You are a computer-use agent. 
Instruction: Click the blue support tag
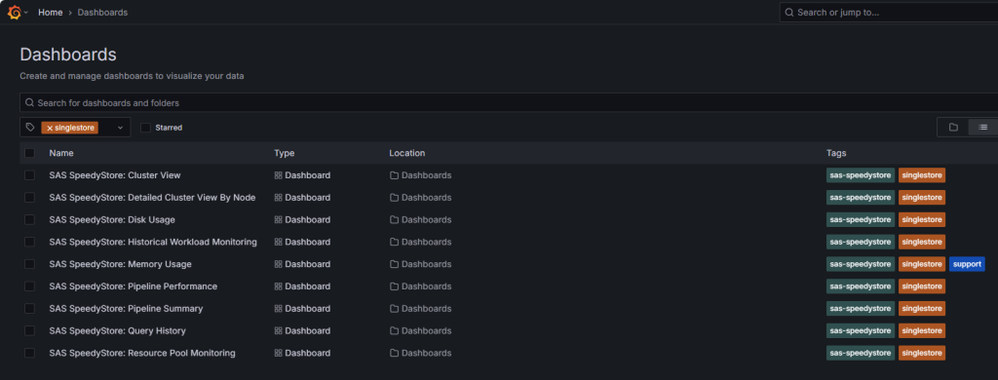click(967, 264)
